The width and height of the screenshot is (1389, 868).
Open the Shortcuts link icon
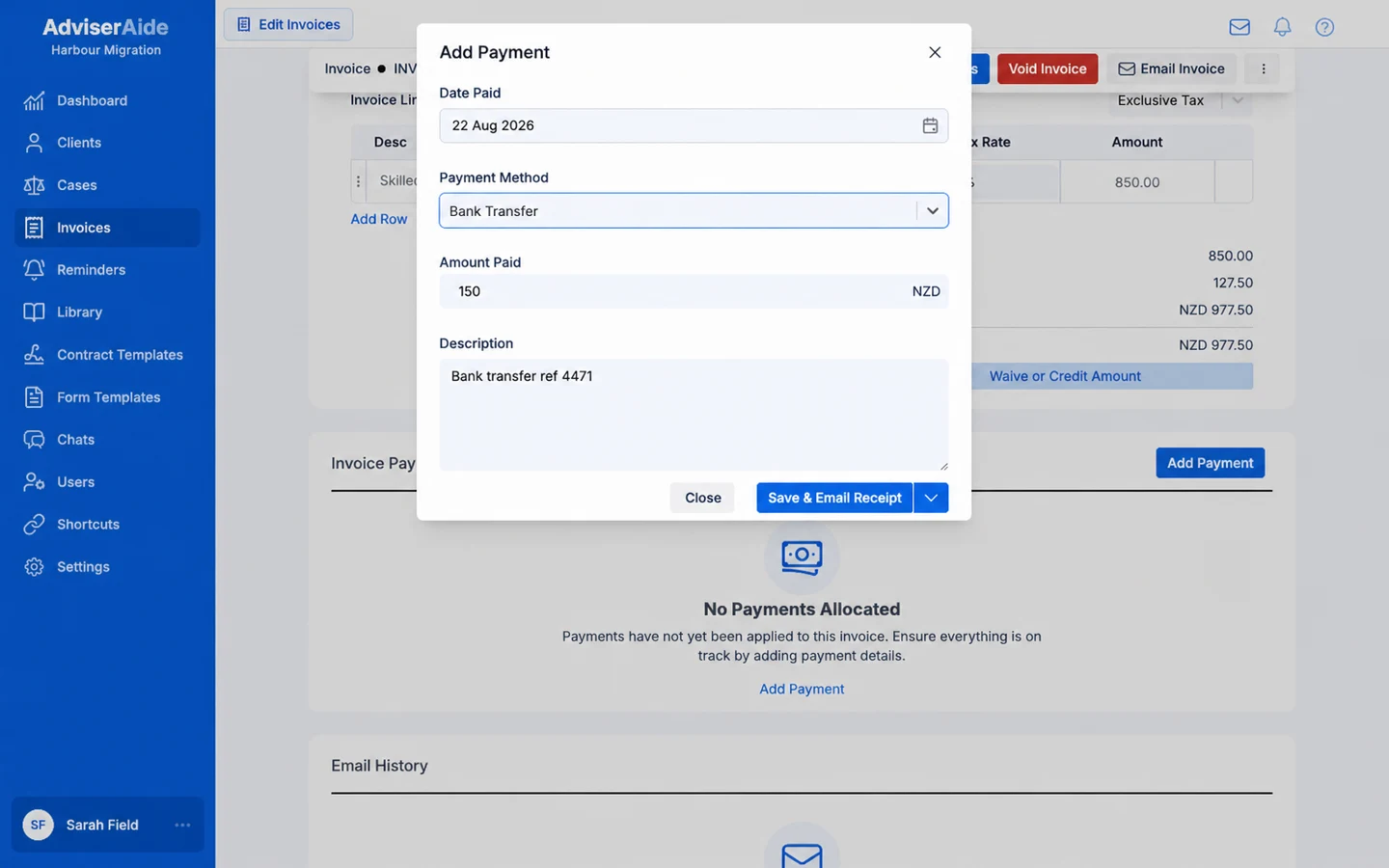point(34,525)
